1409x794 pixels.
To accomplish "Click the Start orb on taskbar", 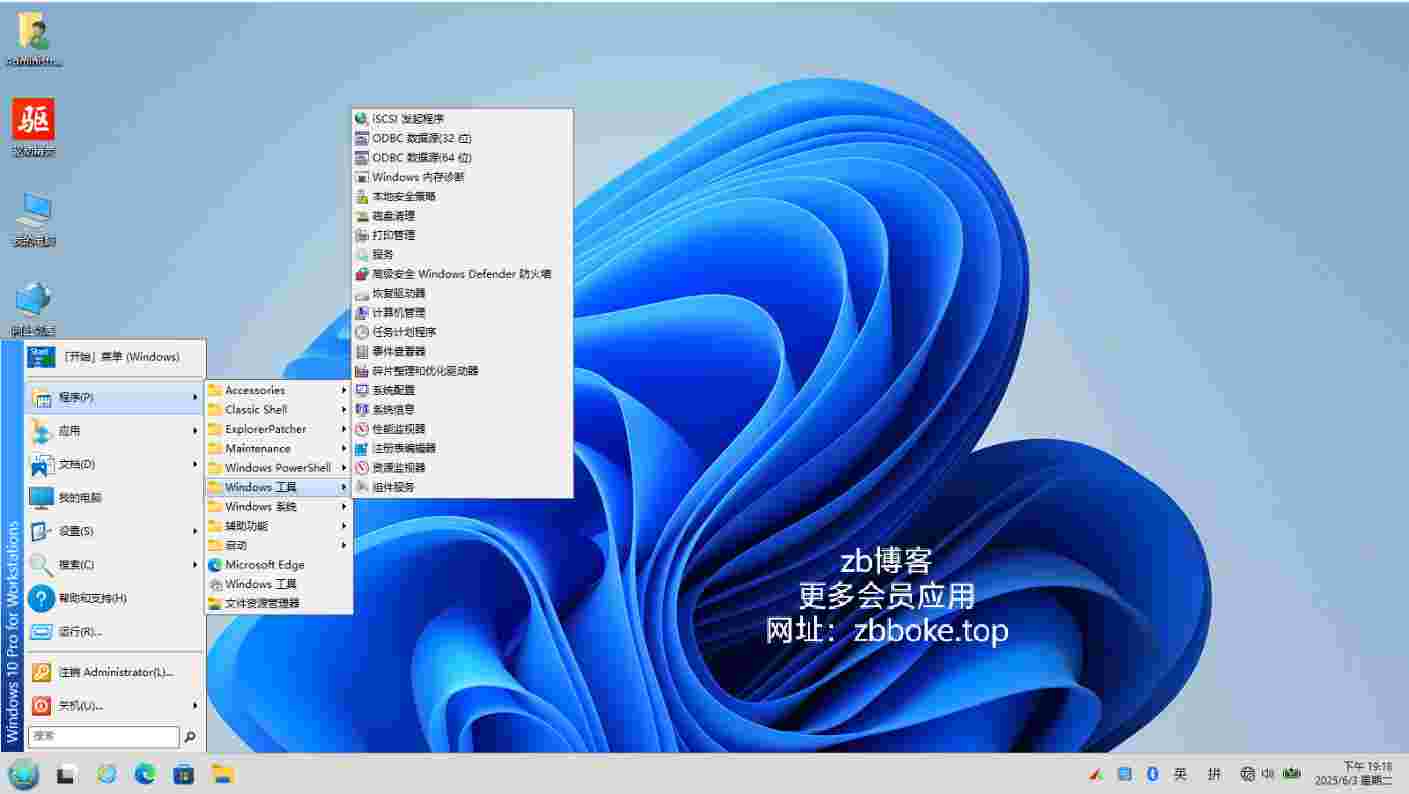I will (x=23, y=774).
